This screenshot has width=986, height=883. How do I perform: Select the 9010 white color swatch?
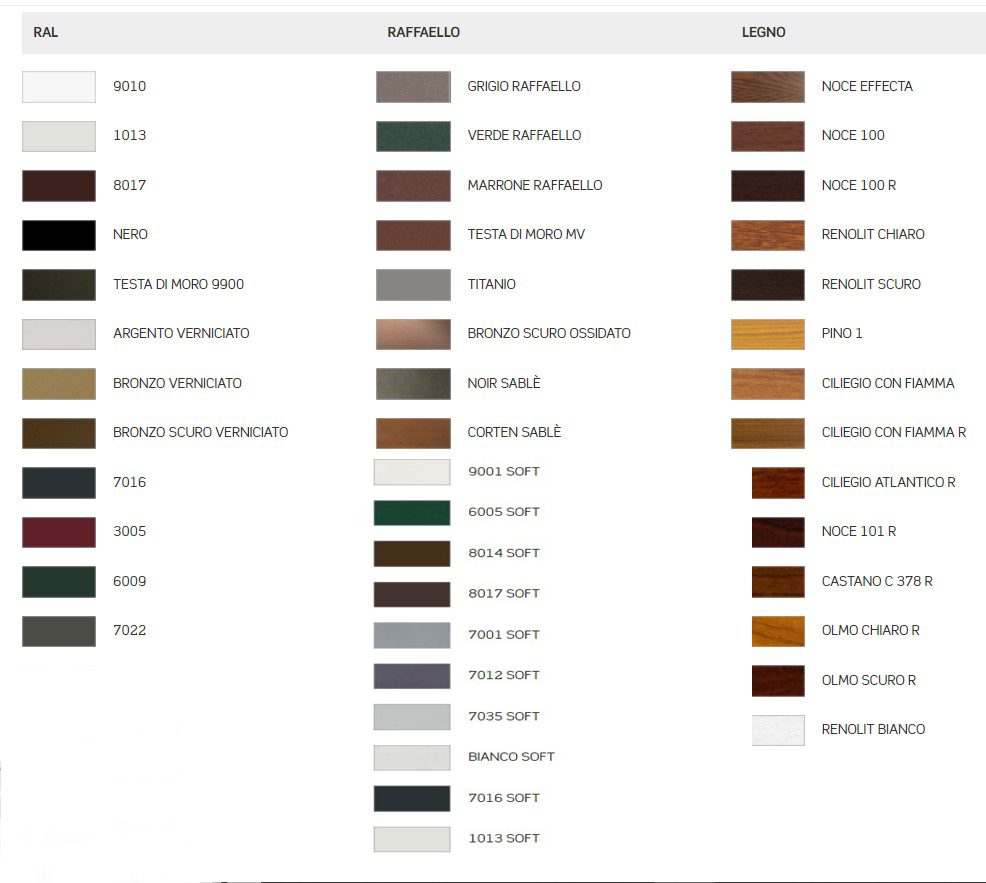[59, 87]
